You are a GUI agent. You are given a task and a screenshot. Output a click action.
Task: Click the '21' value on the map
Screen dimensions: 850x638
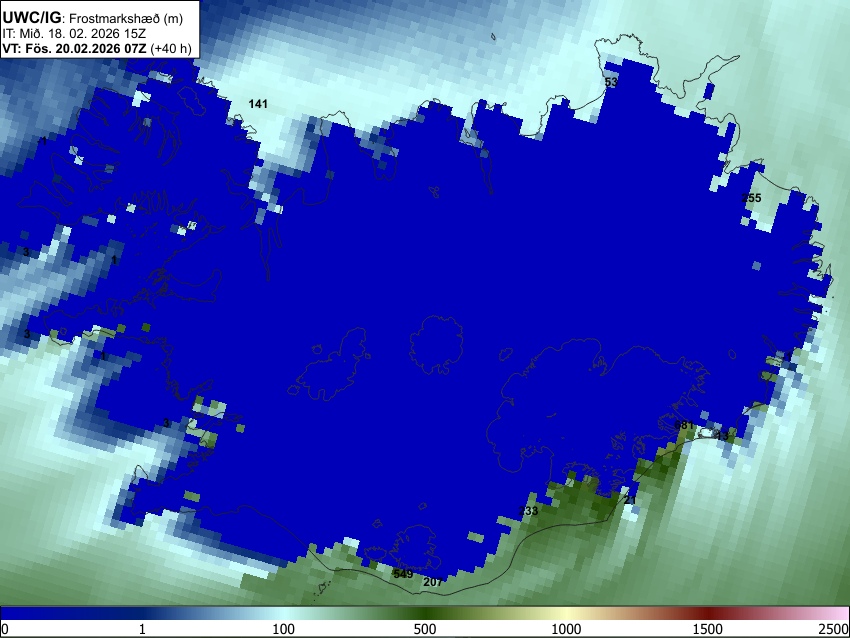(x=630, y=500)
